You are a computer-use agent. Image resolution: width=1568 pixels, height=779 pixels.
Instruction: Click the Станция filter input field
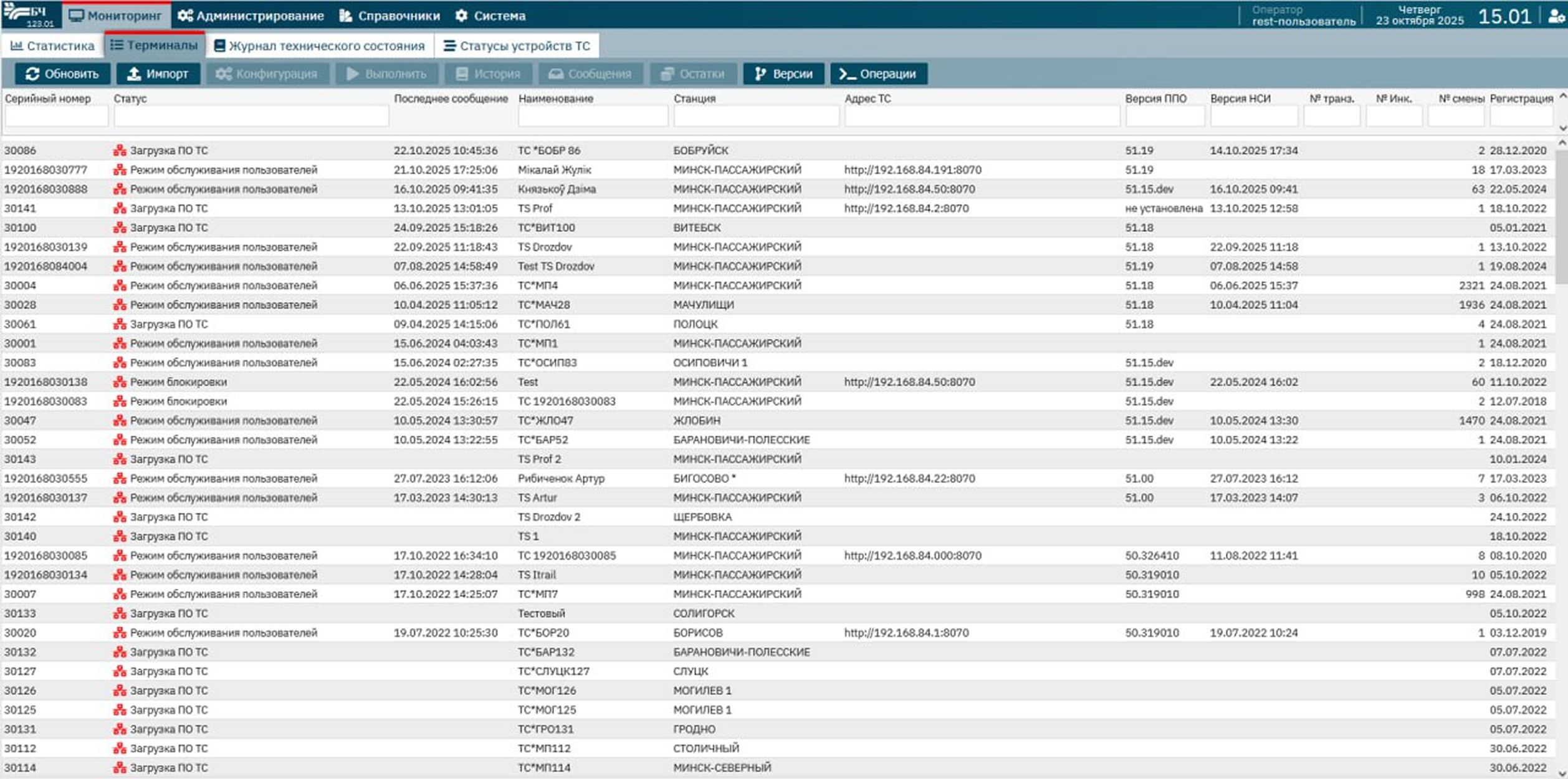coord(755,117)
